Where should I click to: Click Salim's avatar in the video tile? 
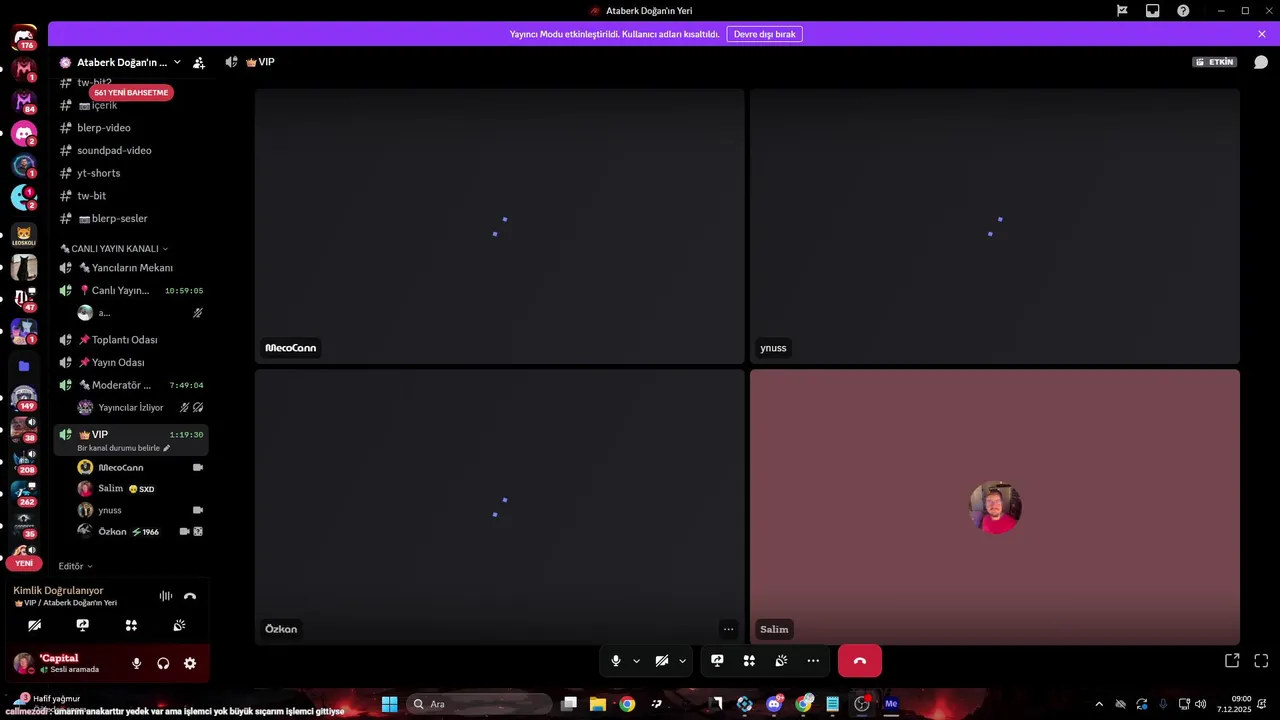click(x=995, y=508)
